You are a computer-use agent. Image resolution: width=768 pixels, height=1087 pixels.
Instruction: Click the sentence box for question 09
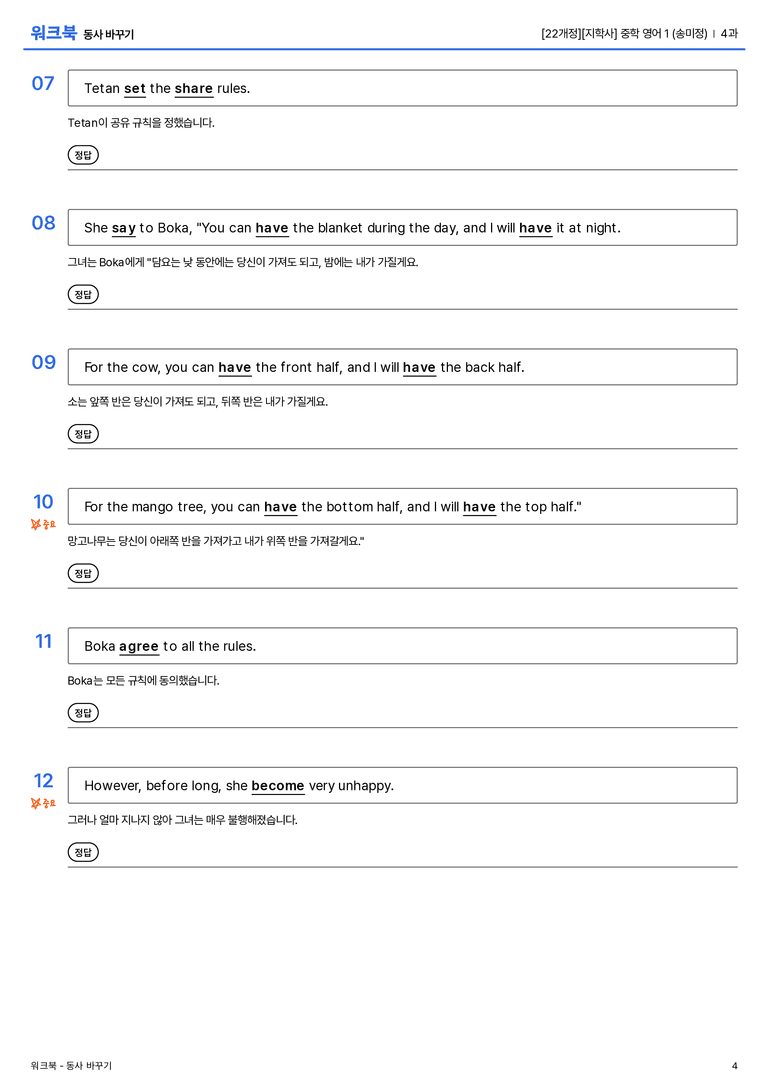pos(403,367)
